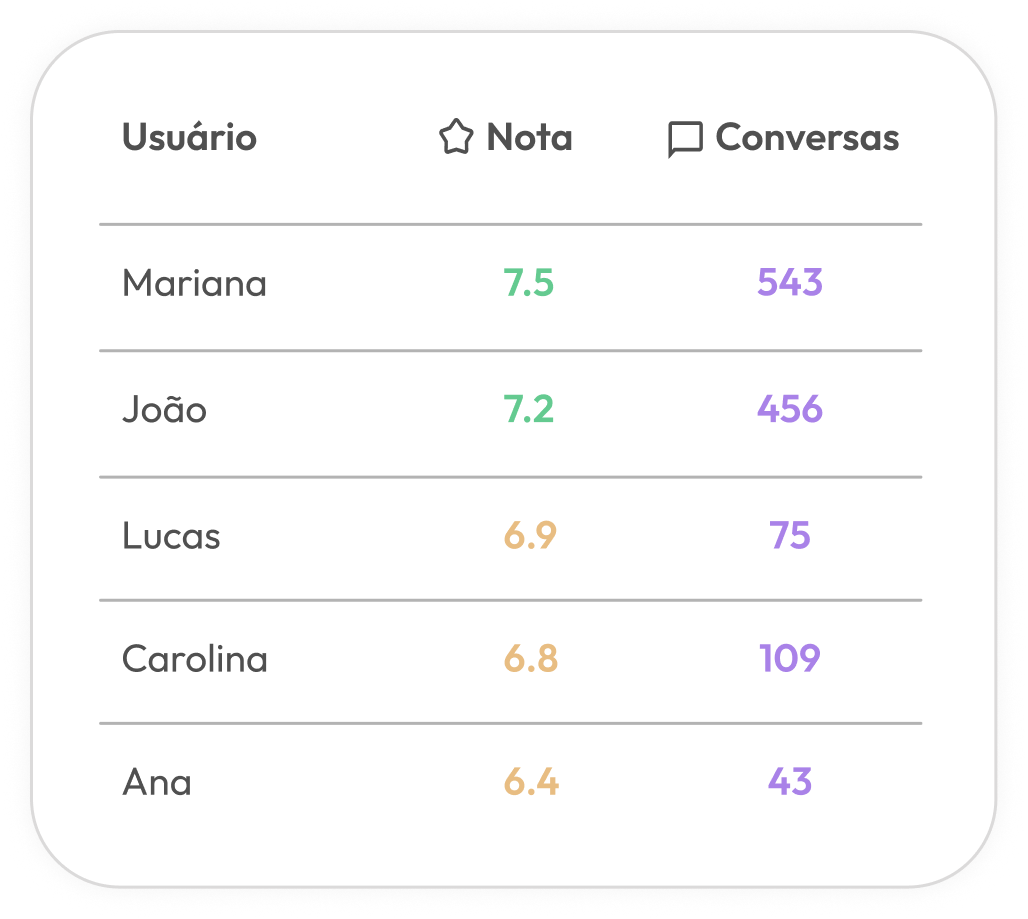Click Ana's rating of 6.4

pos(530,782)
